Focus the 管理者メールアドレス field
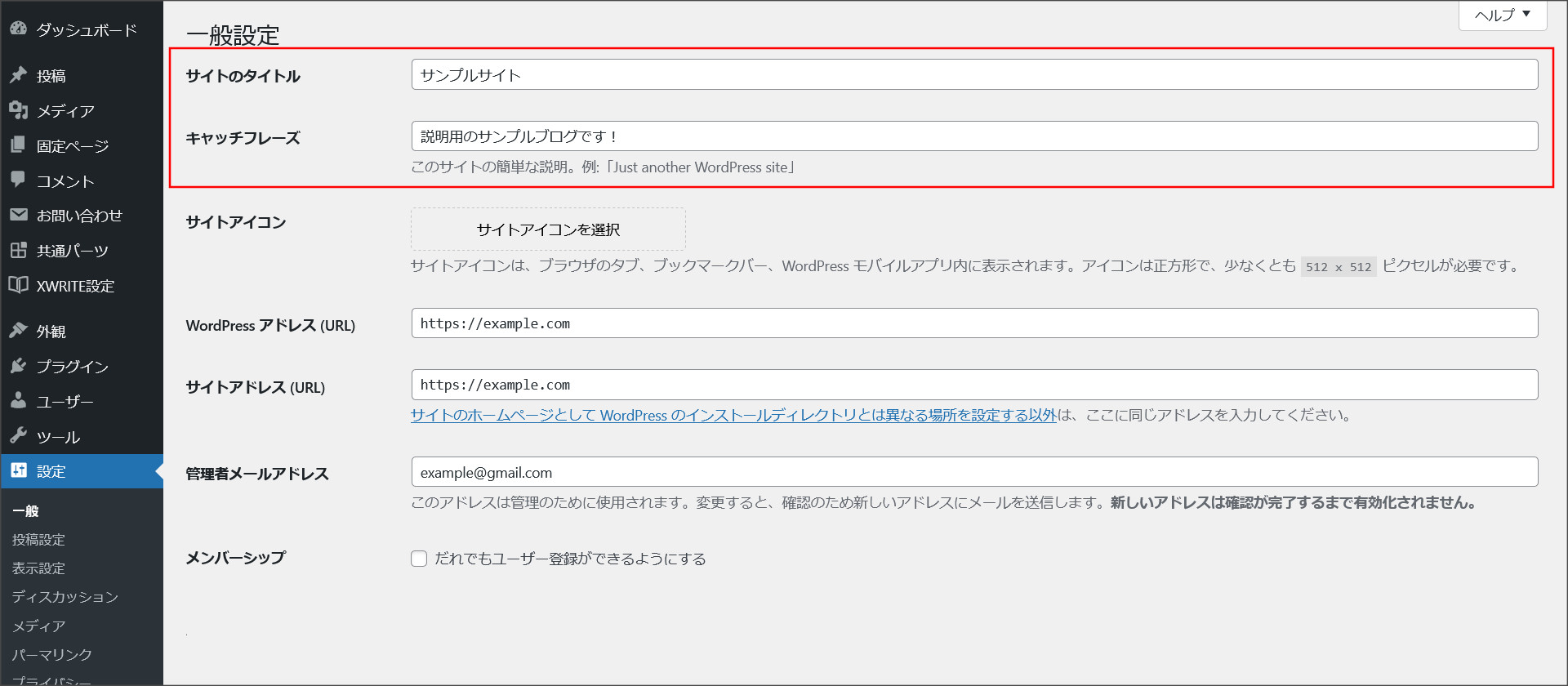 point(974,472)
